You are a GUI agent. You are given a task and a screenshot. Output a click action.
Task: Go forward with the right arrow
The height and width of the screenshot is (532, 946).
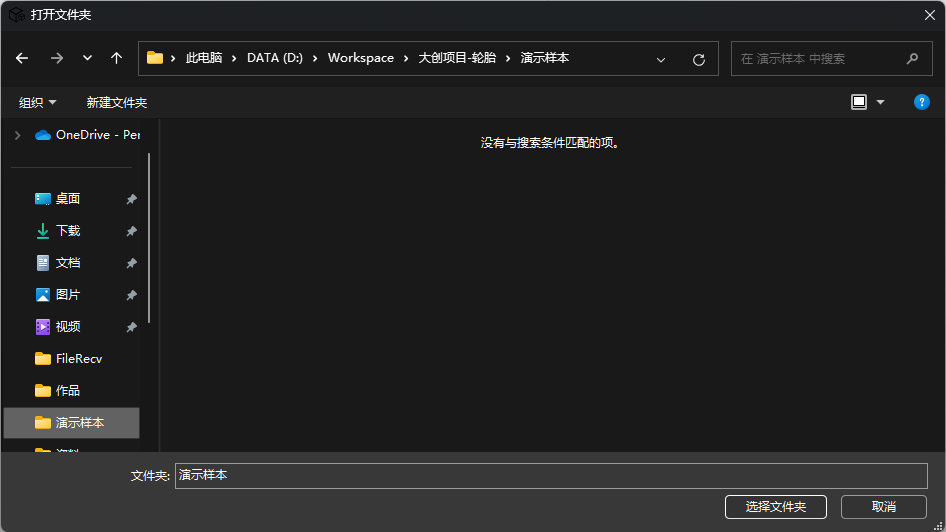[x=57, y=58]
